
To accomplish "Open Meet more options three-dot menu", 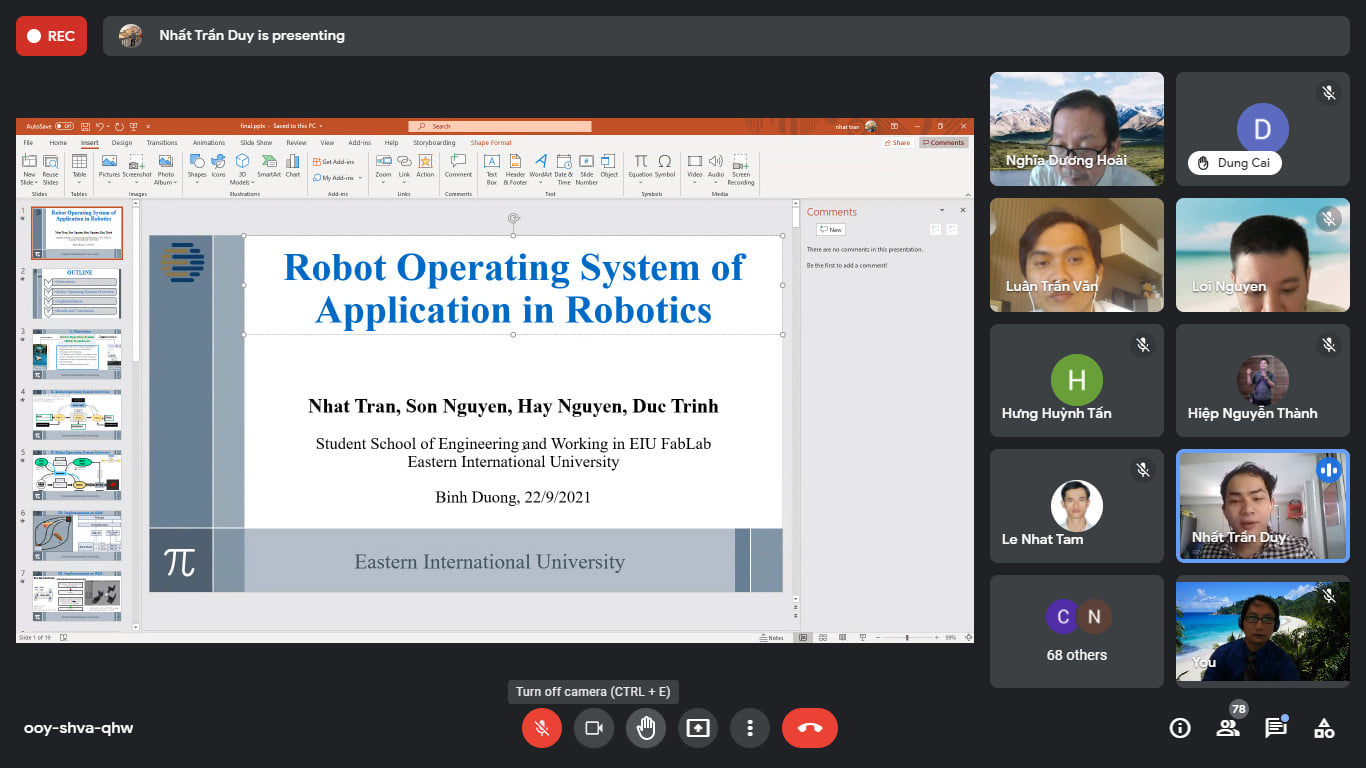I will pyautogui.click(x=750, y=728).
